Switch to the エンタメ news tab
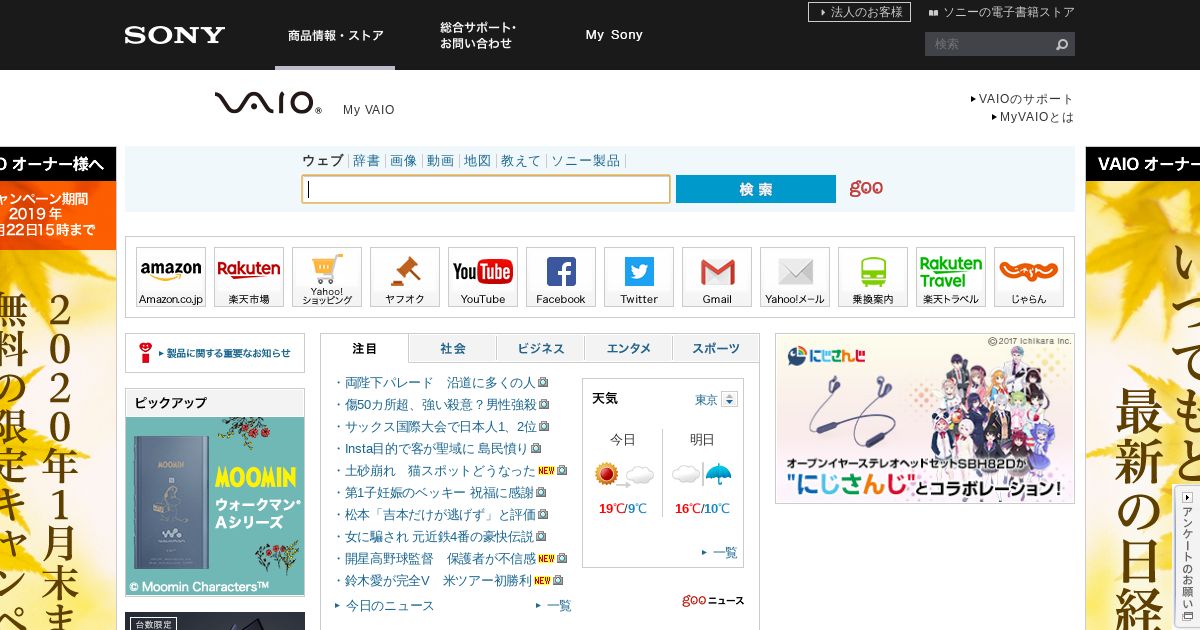Image resolution: width=1200 pixels, height=630 pixels. [x=628, y=348]
